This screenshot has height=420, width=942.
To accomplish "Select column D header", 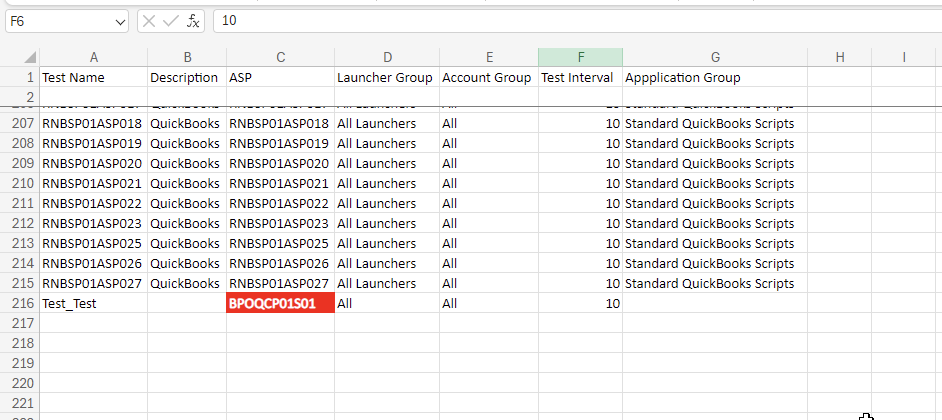I will point(387,58).
